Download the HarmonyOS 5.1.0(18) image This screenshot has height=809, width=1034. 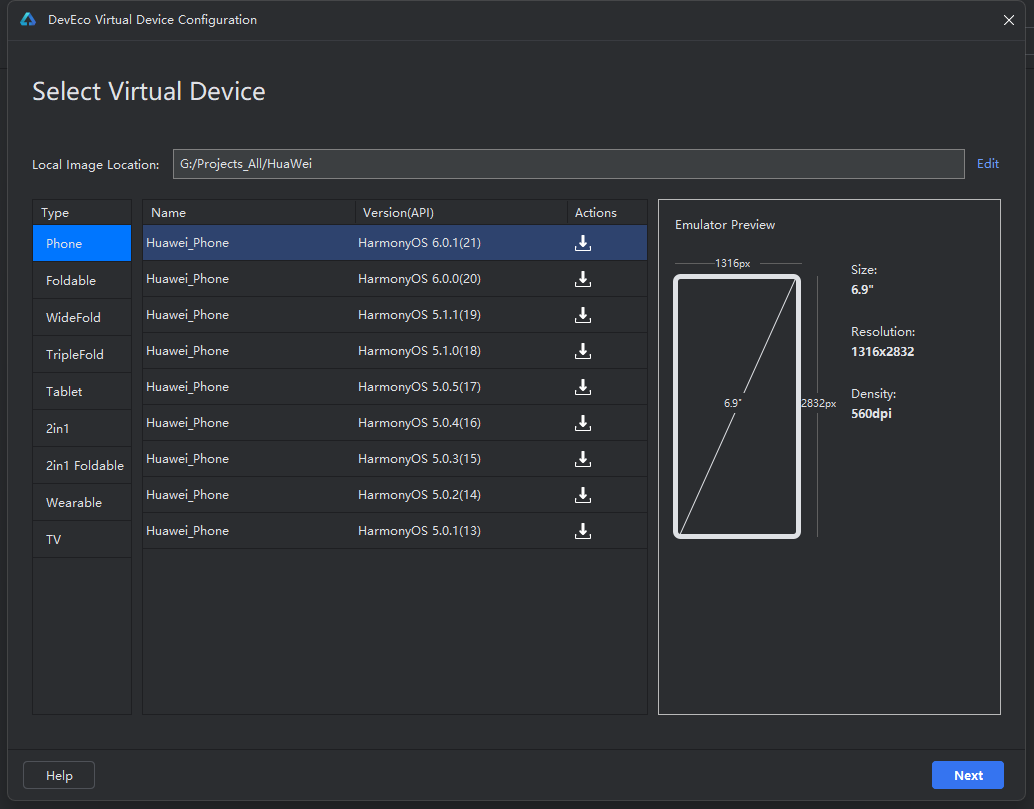tap(582, 351)
